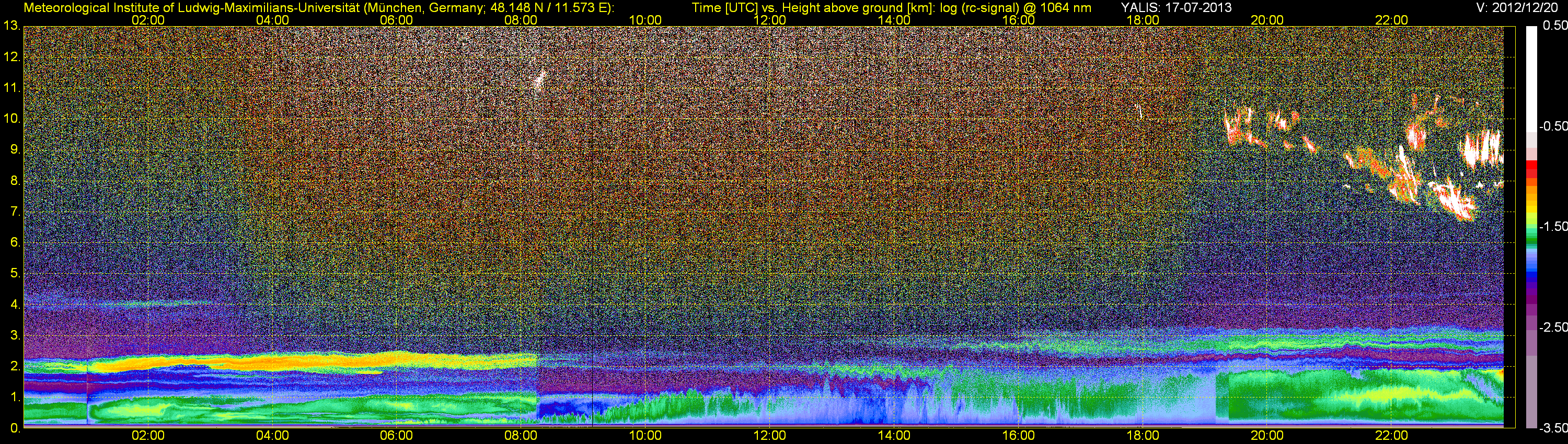Click the 22:00 label on the bottom time axis
This screenshot has width=1568, height=444.
pyautogui.click(x=1391, y=436)
